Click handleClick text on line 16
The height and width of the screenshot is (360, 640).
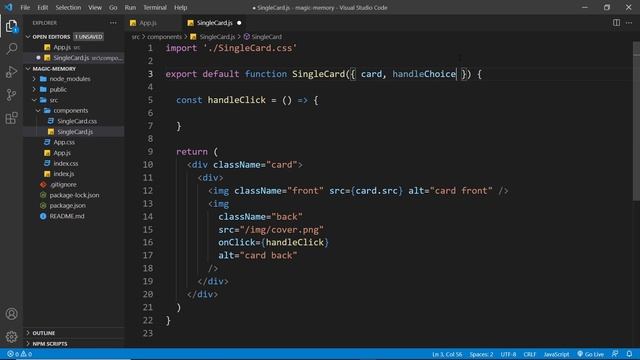(x=295, y=242)
